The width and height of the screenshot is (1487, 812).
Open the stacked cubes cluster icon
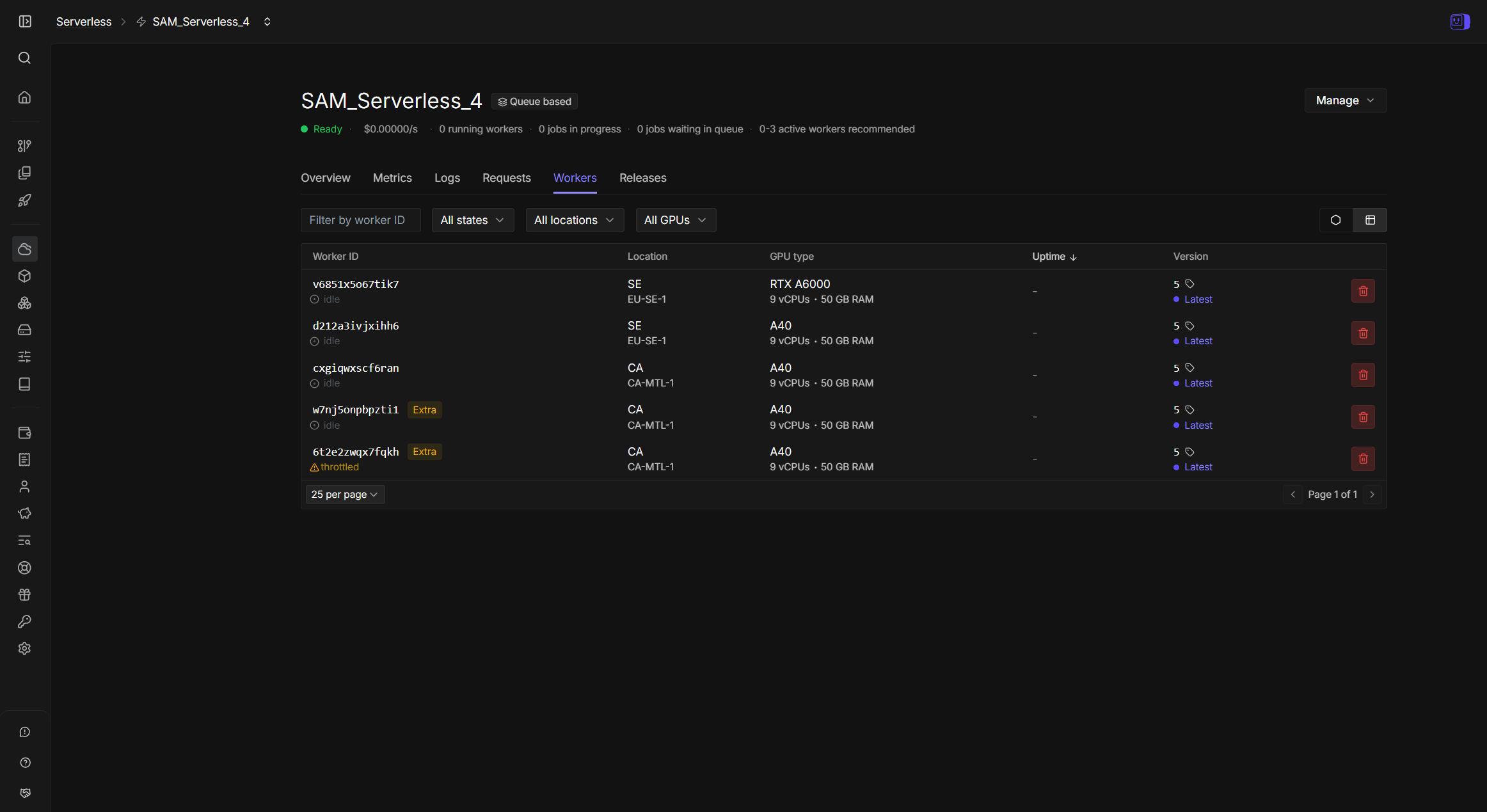click(25, 303)
